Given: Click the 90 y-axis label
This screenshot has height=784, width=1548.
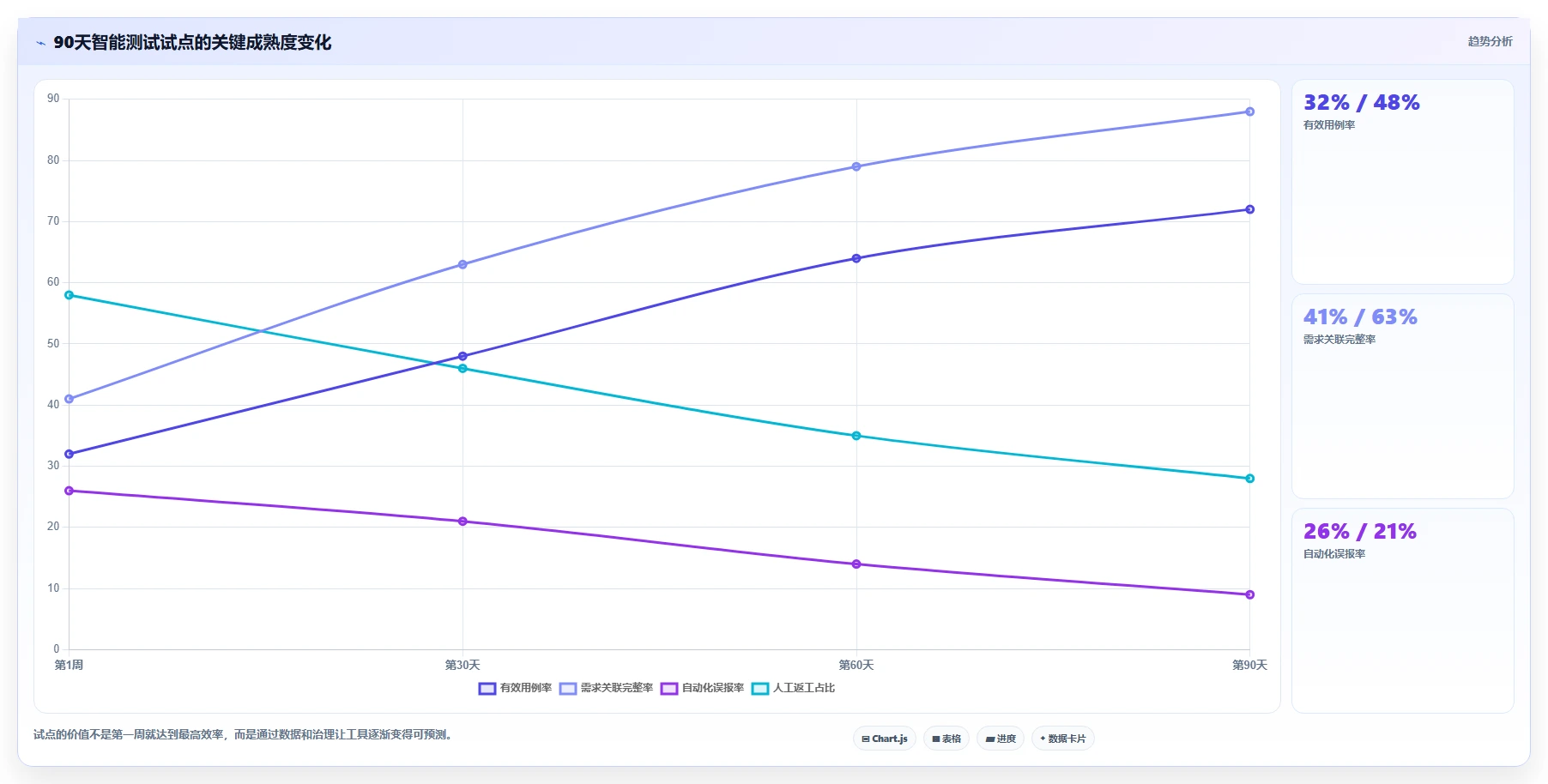Looking at the screenshot, I should 53,99.
